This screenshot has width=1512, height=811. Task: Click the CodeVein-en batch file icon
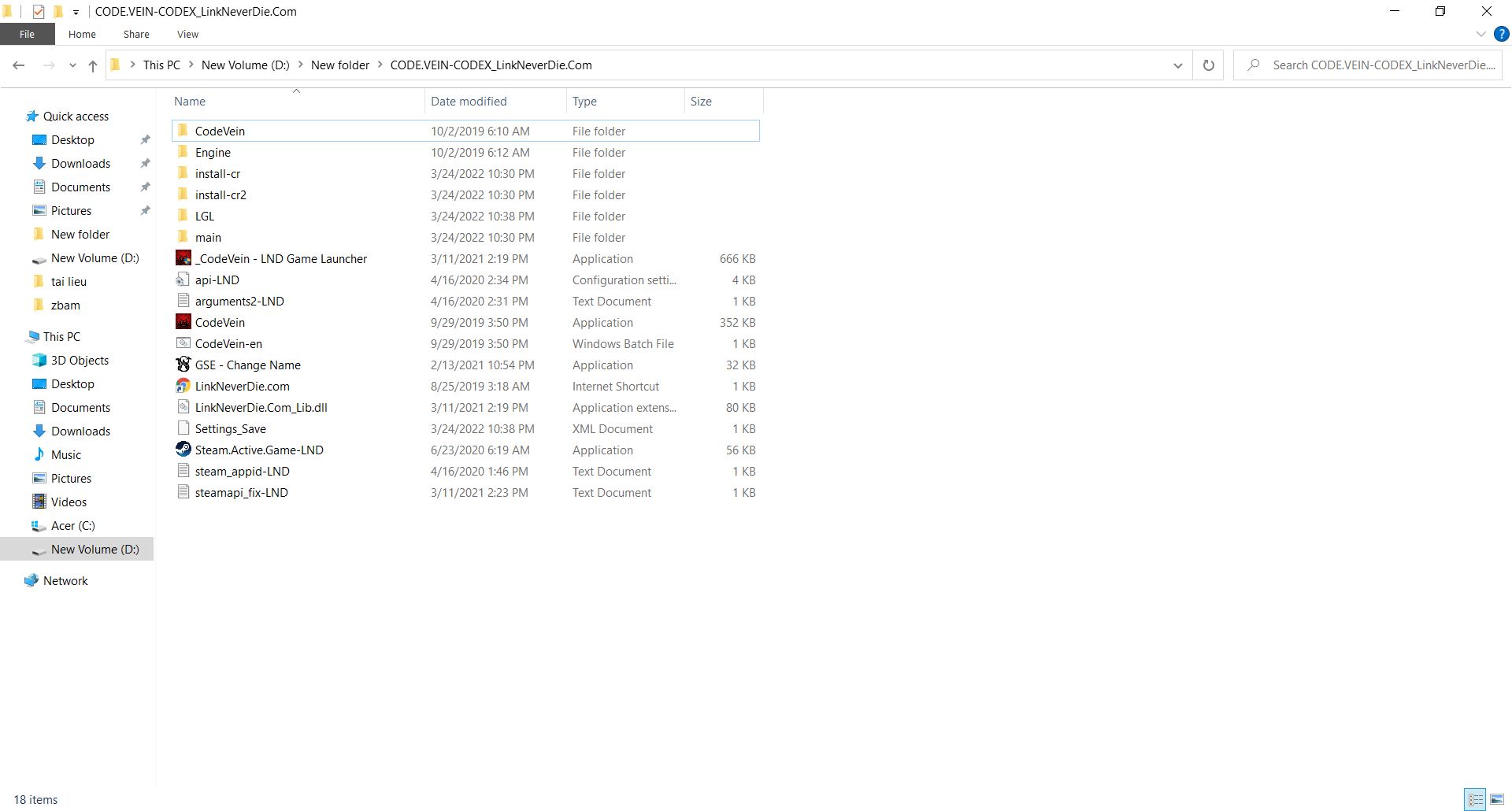[x=183, y=343]
